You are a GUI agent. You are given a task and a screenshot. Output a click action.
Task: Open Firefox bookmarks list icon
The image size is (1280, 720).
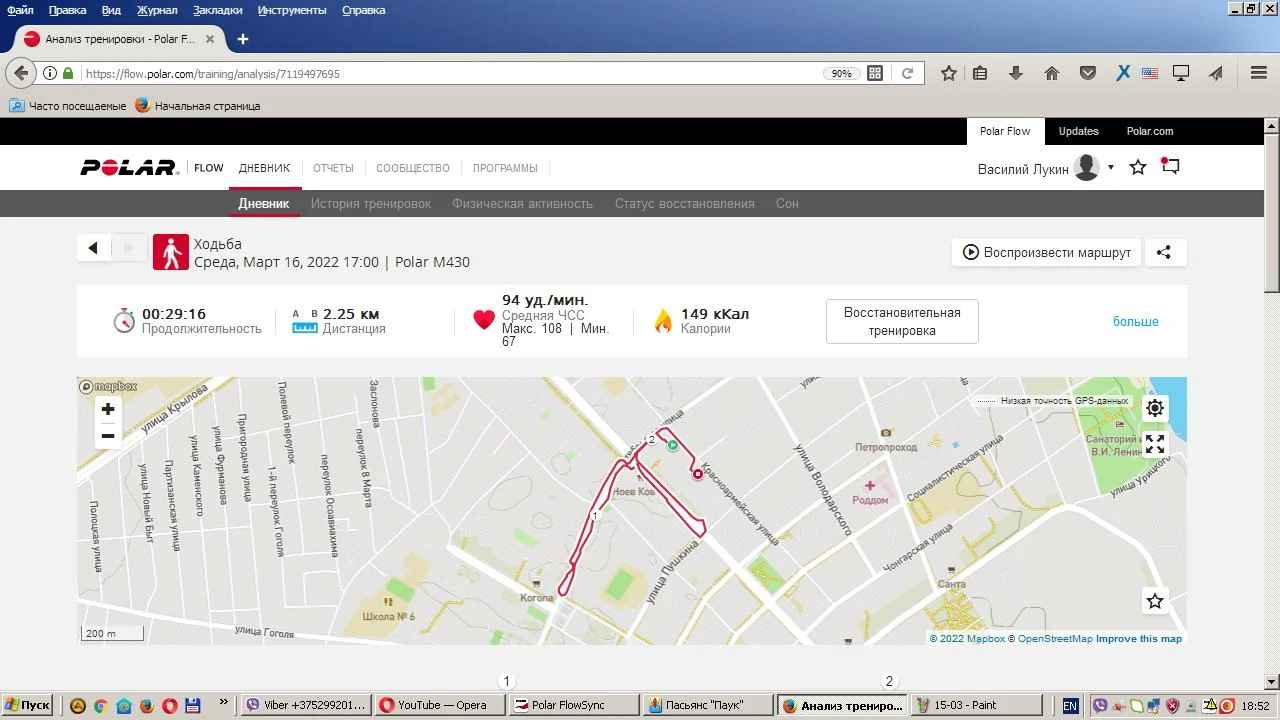[x=980, y=73]
